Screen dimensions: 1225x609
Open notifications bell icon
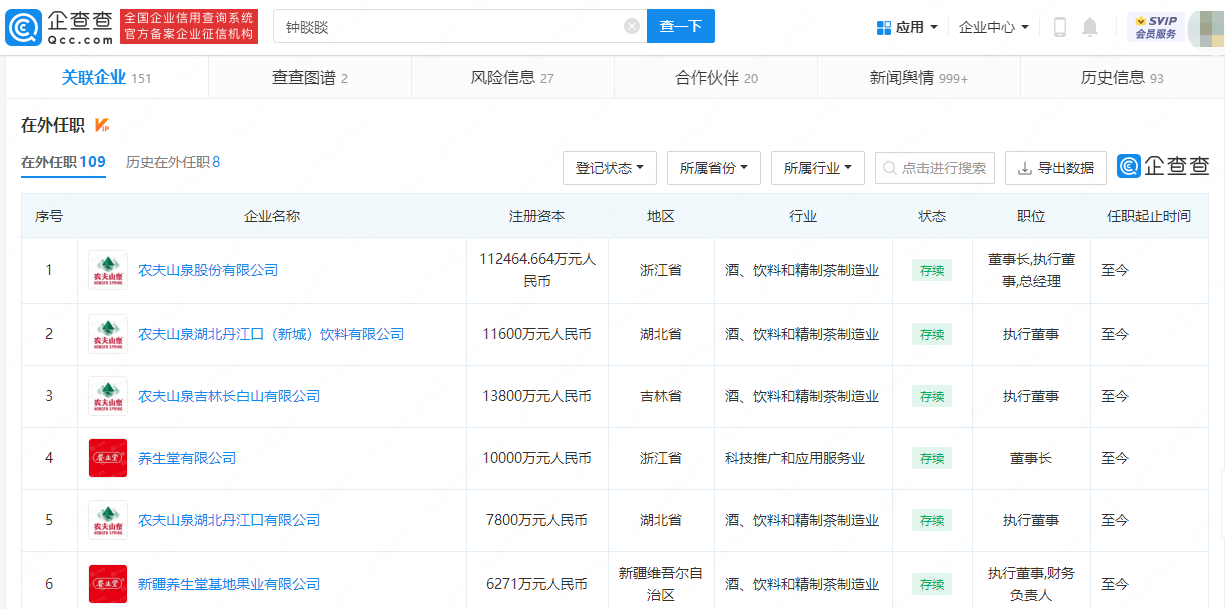tap(1090, 27)
